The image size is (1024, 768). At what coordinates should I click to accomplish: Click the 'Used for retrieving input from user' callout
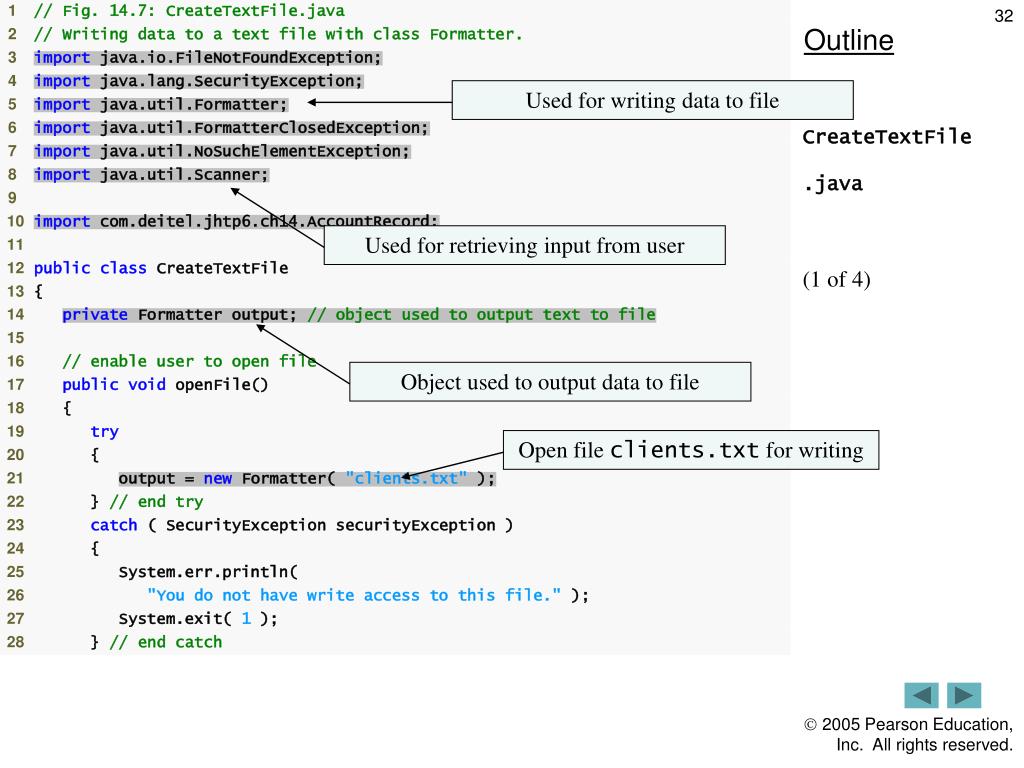tap(524, 245)
